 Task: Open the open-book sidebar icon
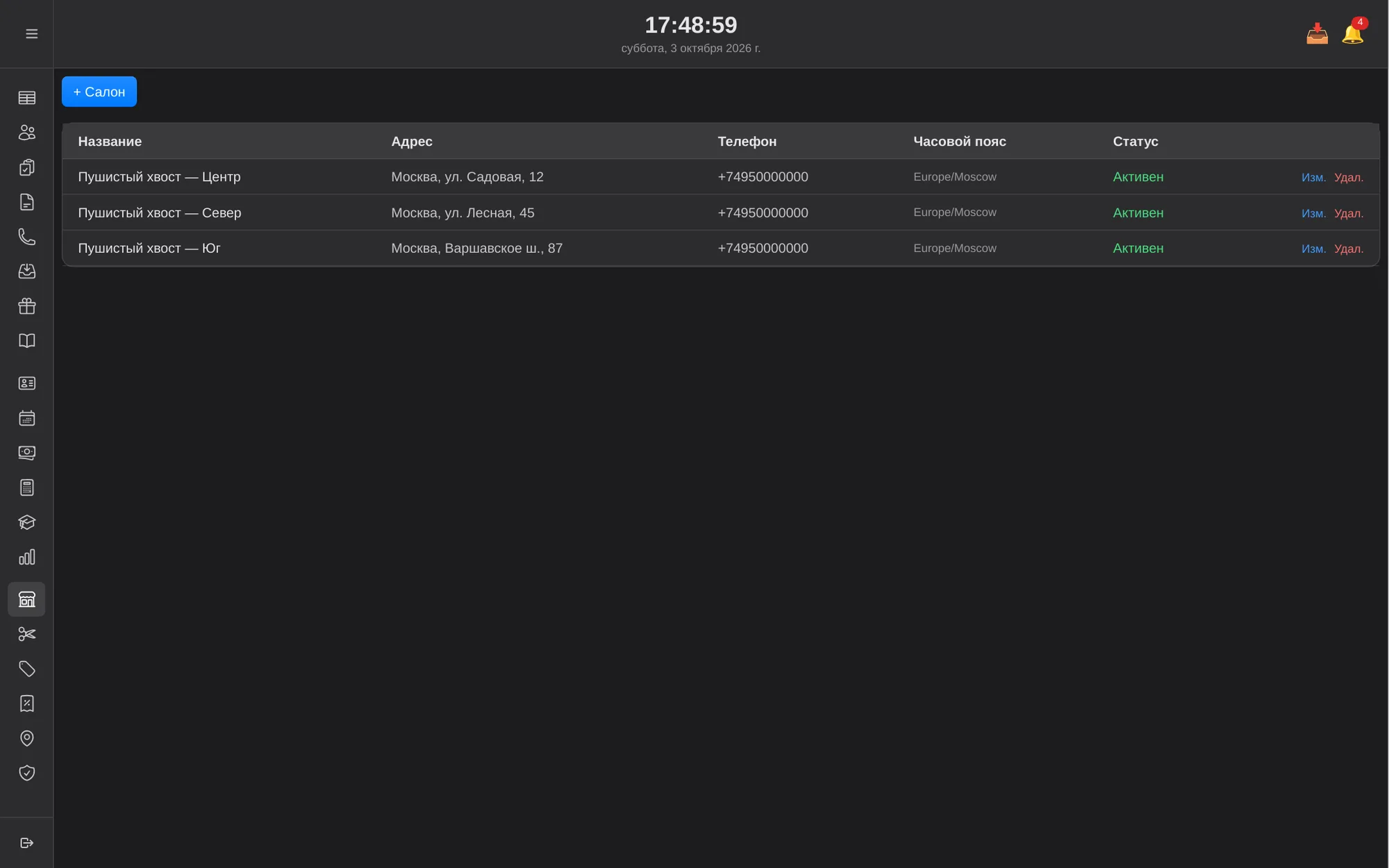coord(26,340)
